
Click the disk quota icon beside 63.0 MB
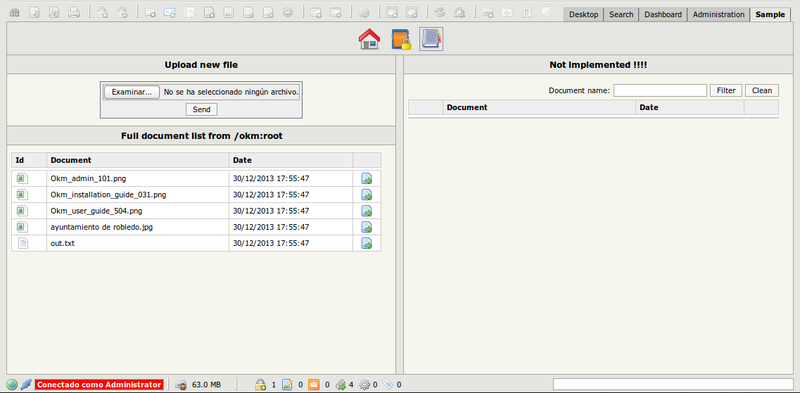click(181, 385)
